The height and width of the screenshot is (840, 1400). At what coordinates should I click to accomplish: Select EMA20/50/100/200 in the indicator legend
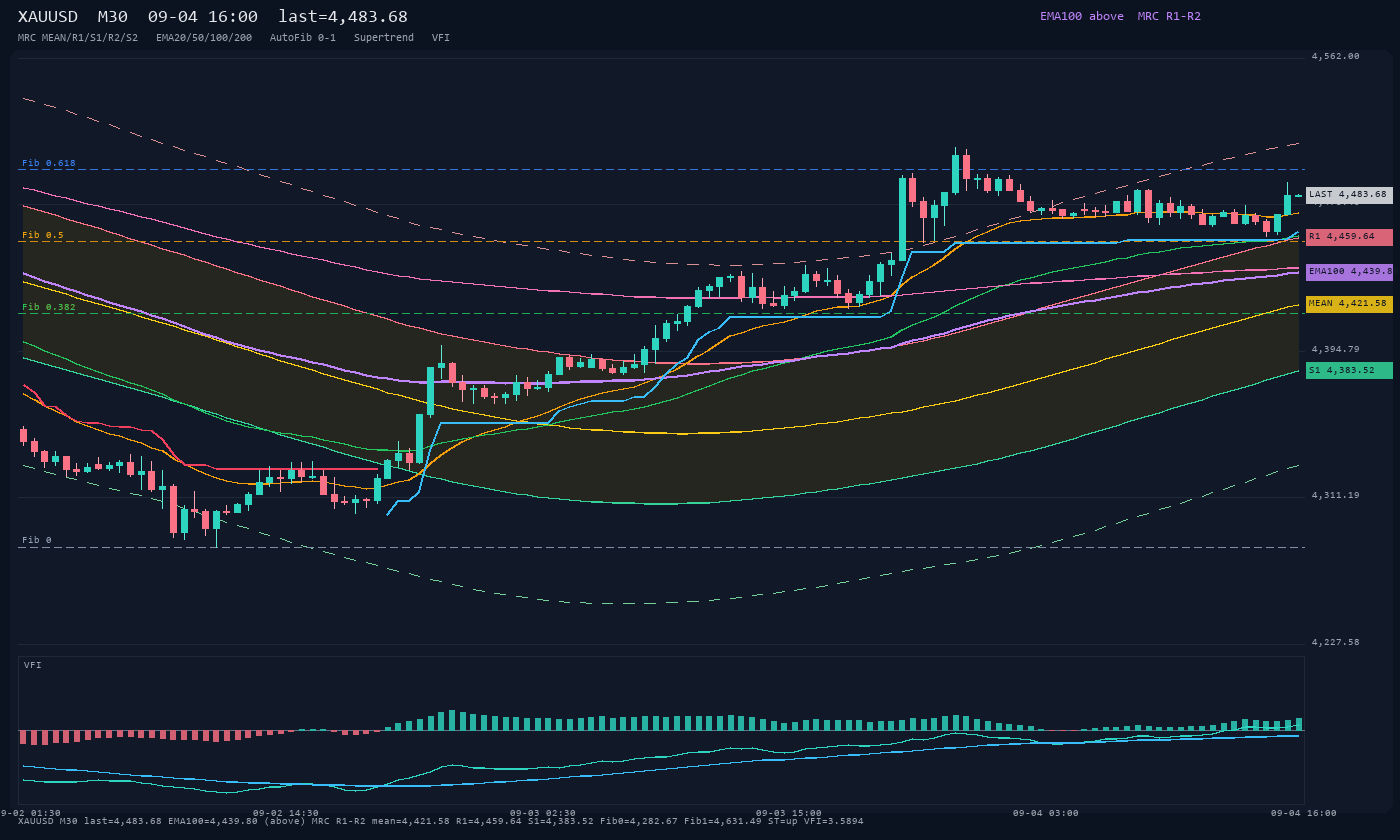[x=204, y=38]
